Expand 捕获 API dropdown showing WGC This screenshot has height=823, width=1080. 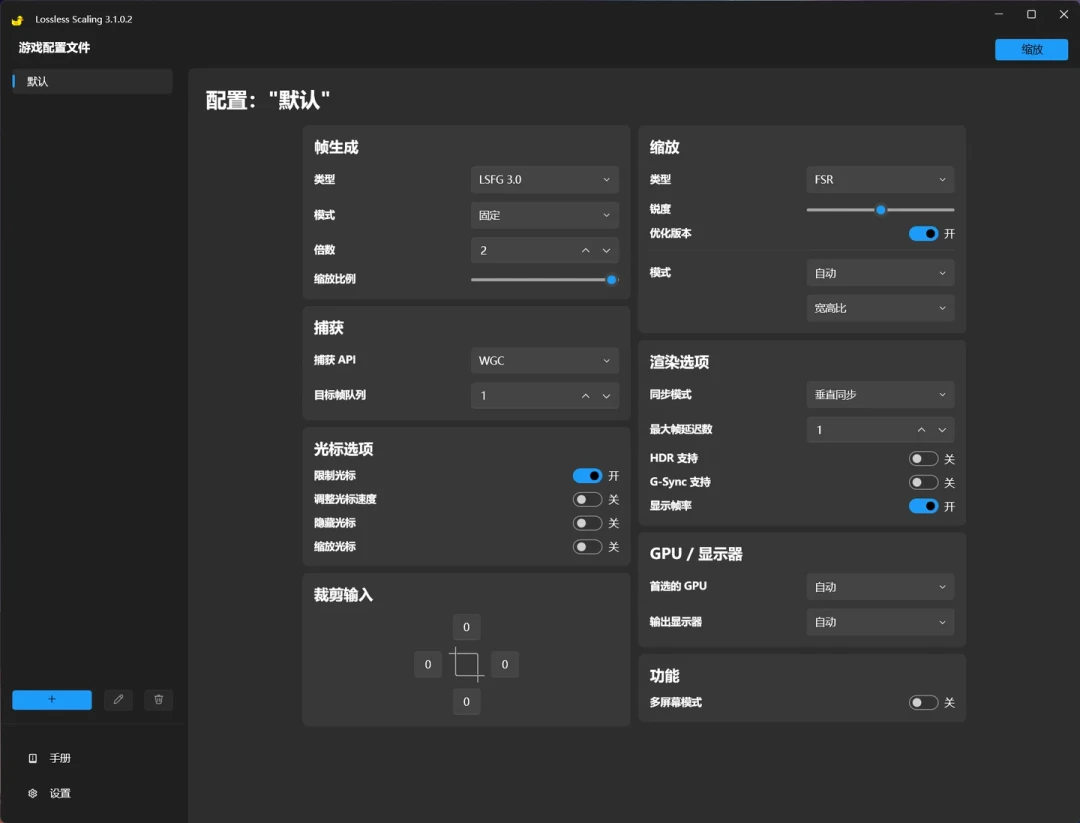(545, 360)
